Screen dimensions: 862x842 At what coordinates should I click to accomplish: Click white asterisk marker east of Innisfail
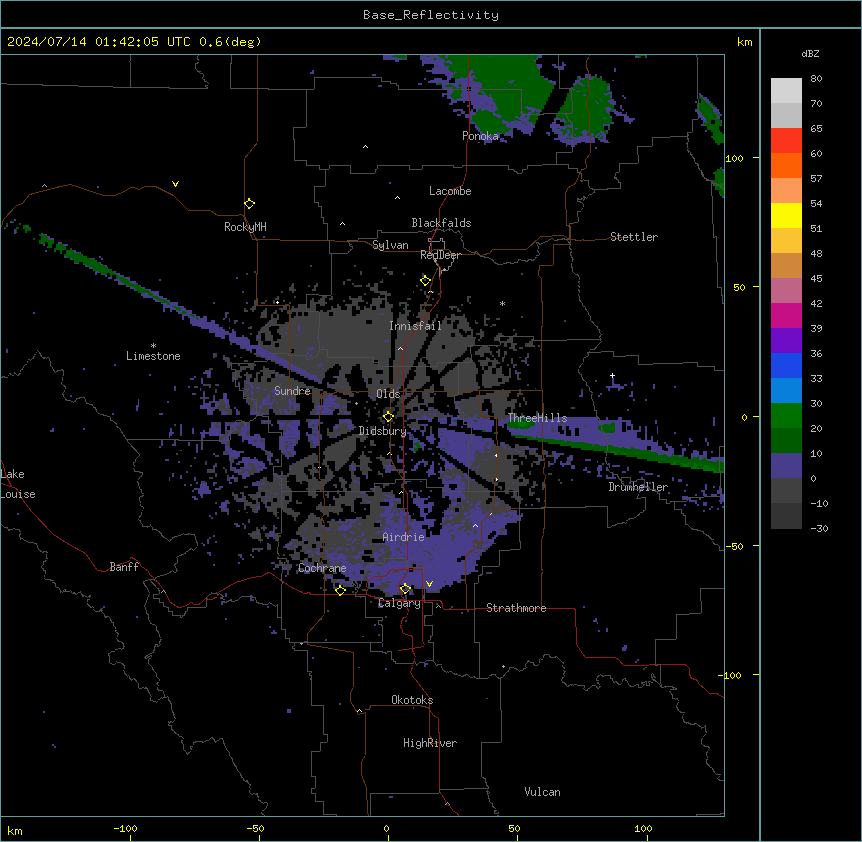502,303
